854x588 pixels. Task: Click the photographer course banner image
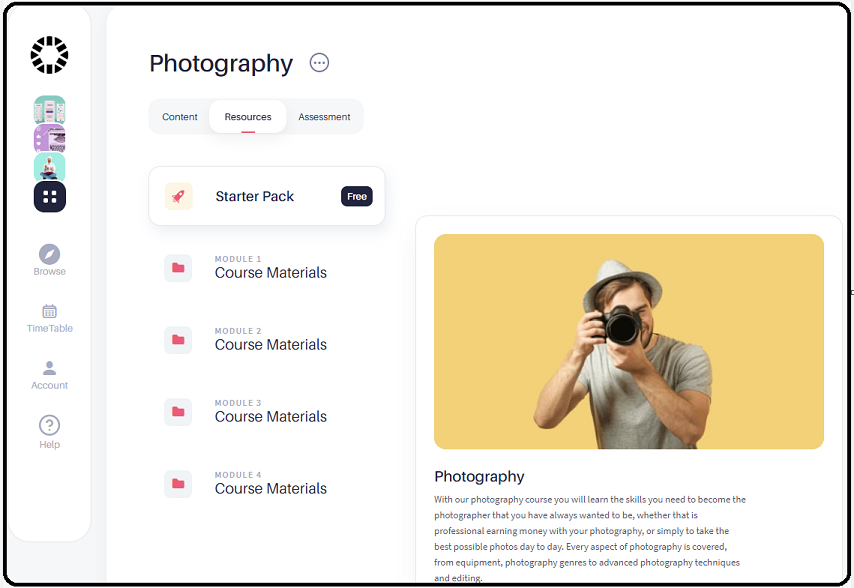coord(629,341)
